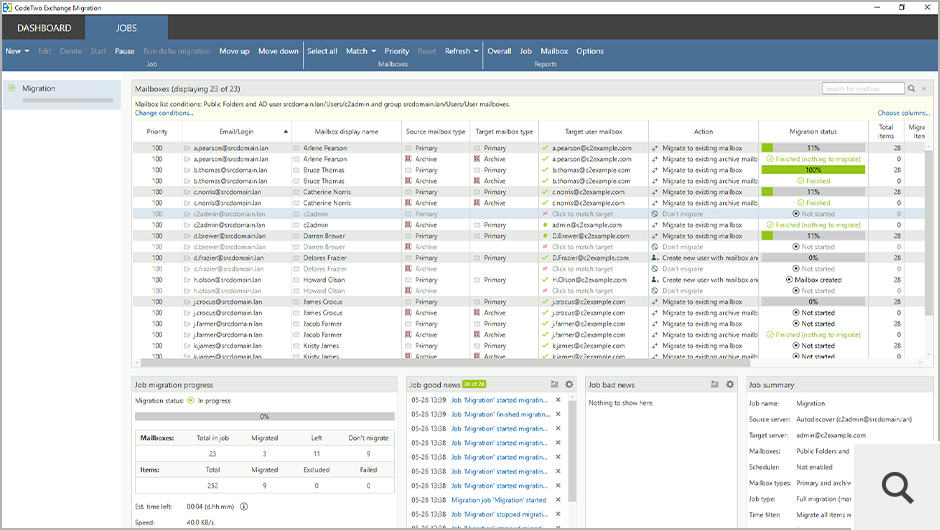Click the estimated time left info icon
Image resolution: width=940 pixels, height=530 pixels.
244,506
